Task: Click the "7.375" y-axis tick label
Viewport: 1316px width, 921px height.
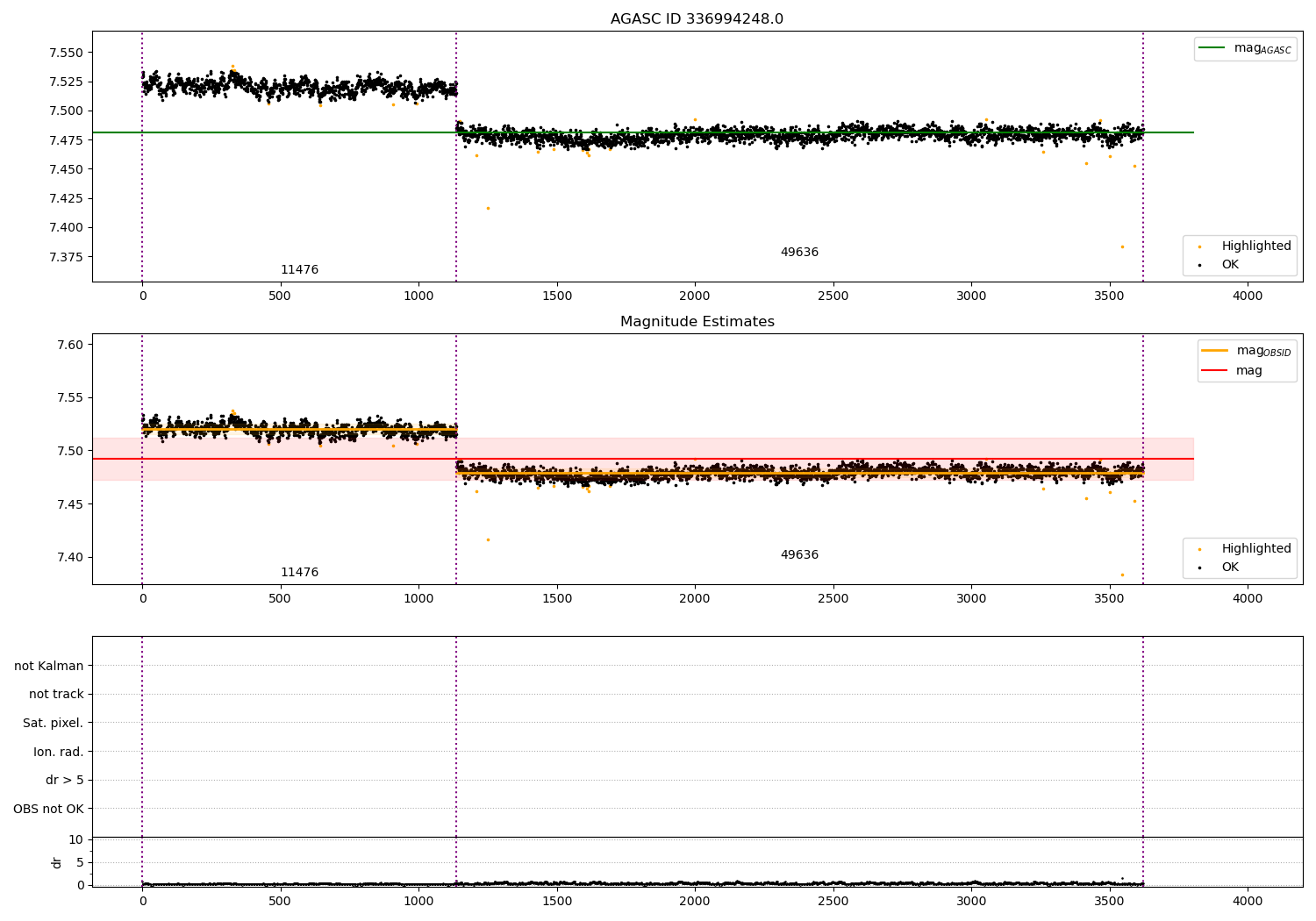Action: pyautogui.click(x=66, y=257)
